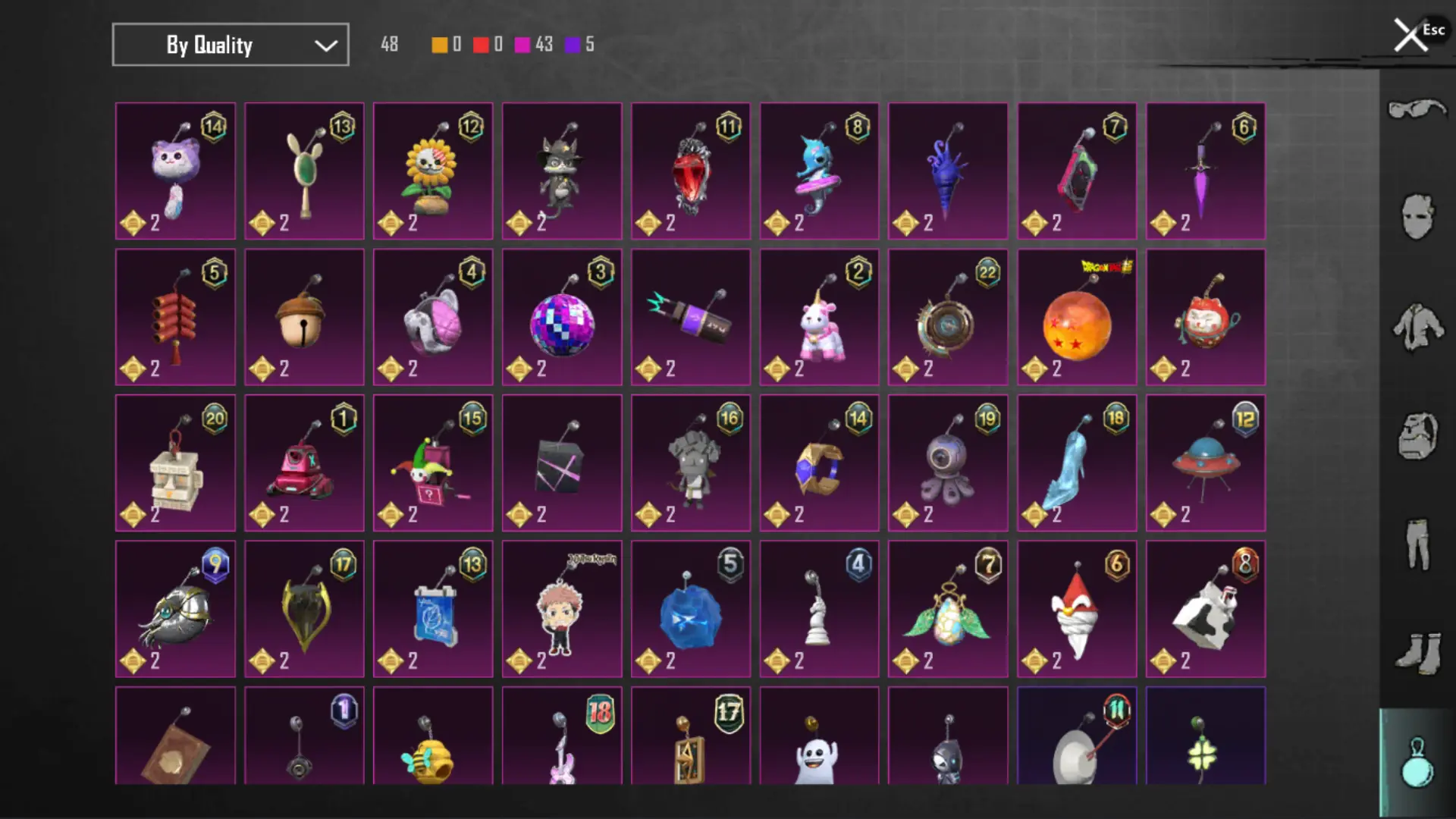This screenshot has height=819, width=1456.
Task: Filter by the purple quality swatch
Action: (x=573, y=45)
